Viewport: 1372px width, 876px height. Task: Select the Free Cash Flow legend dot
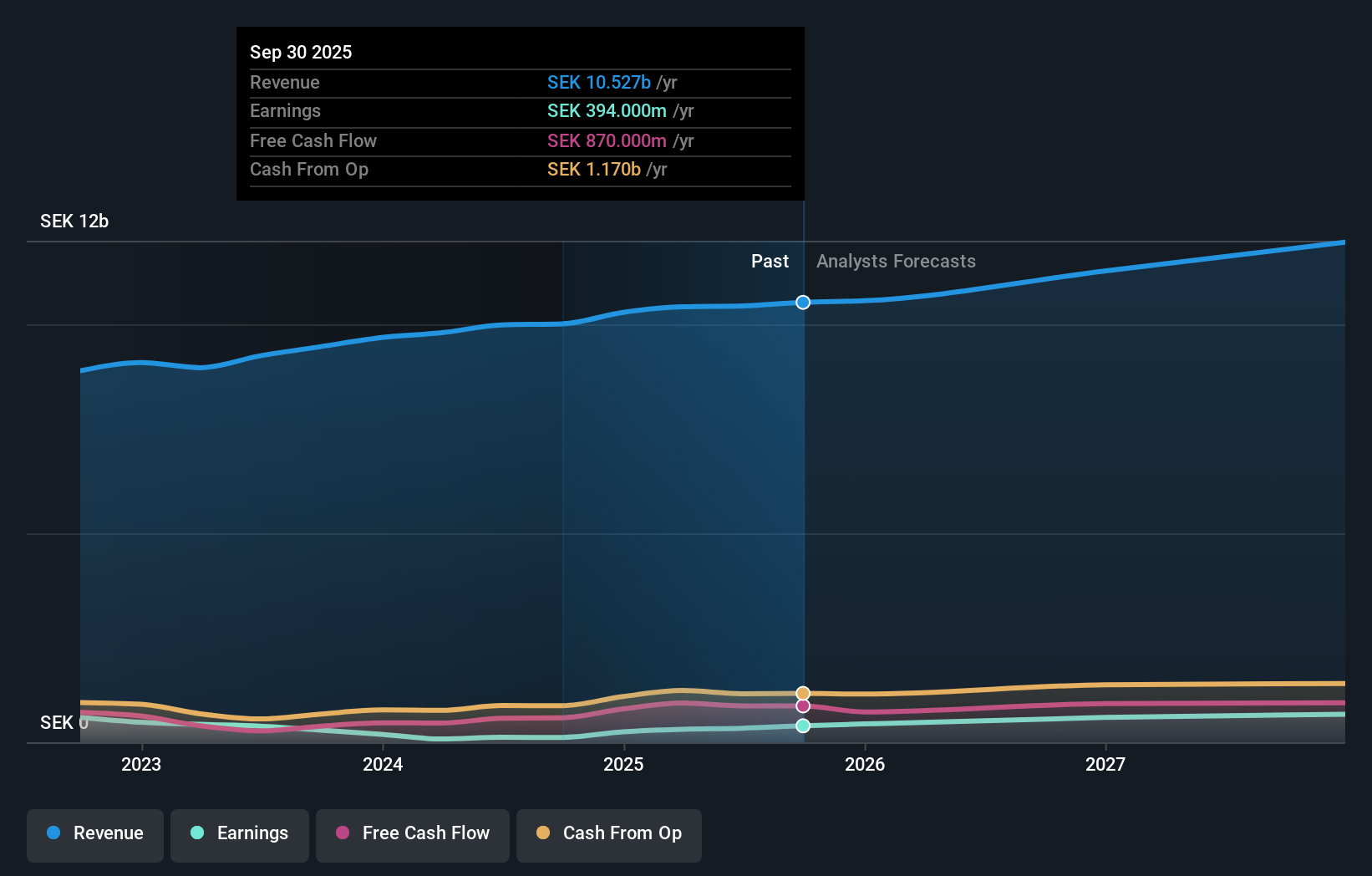(341, 833)
